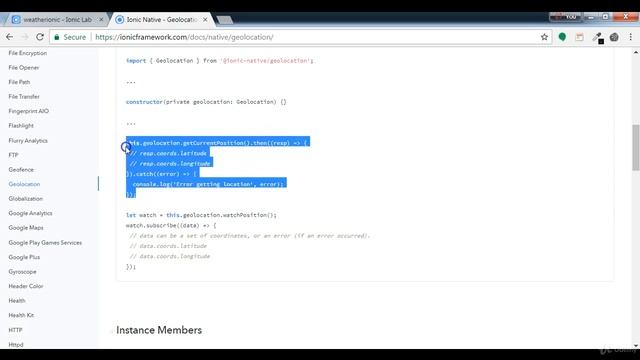This screenshot has height=360, width=640.
Task: Click the data.coords.latitude comment line
Action: (x=168, y=246)
